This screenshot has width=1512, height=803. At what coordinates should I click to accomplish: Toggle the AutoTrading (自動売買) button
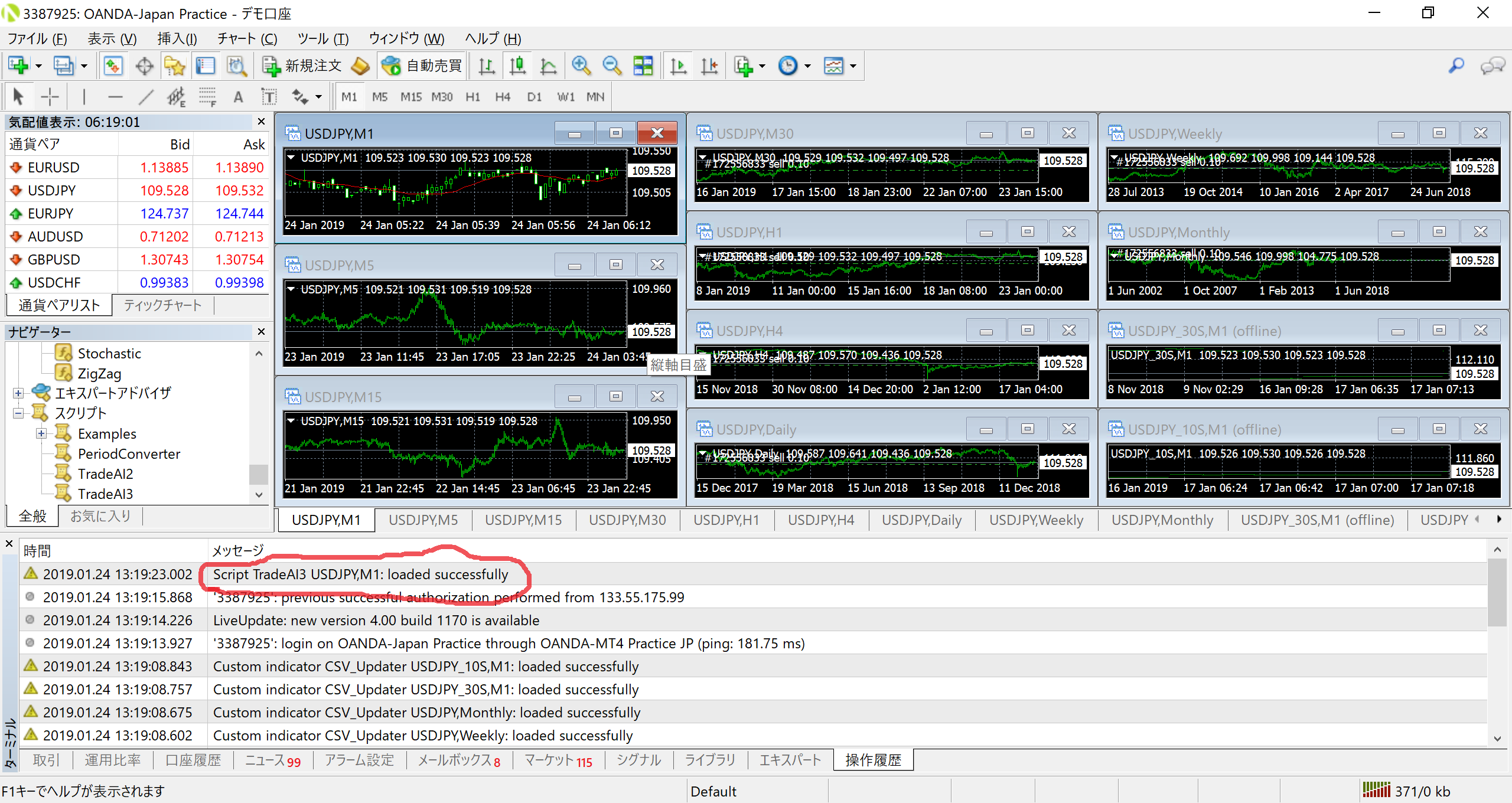tap(421, 66)
